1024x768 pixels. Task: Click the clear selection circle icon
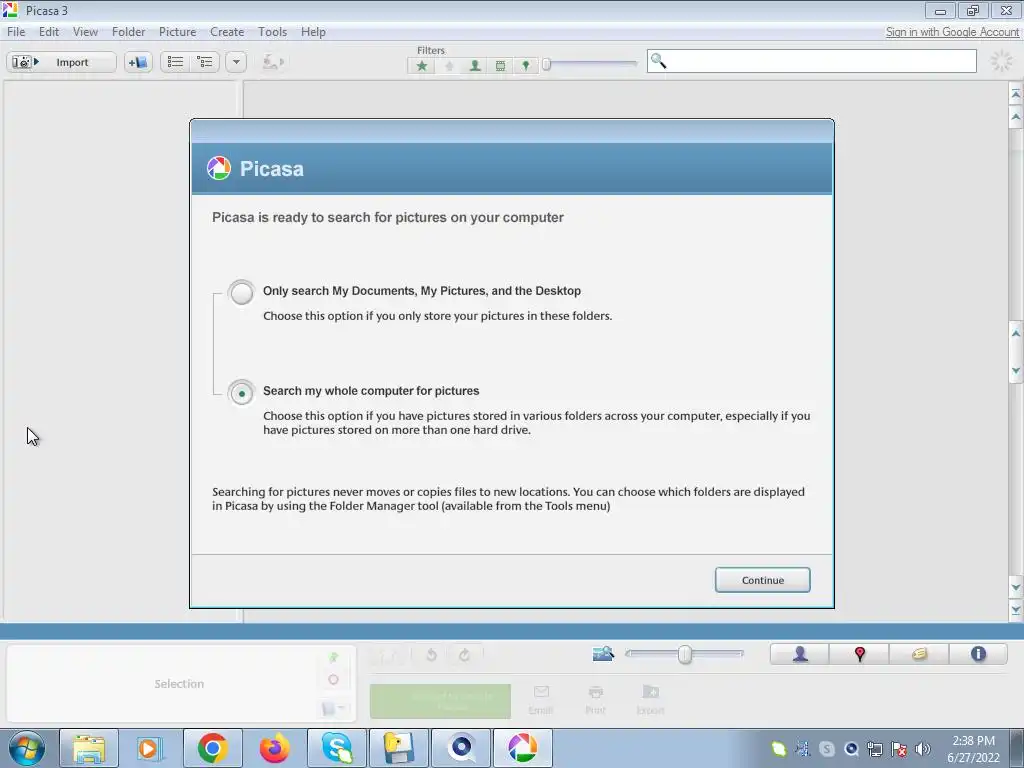click(x=333, y=680)
